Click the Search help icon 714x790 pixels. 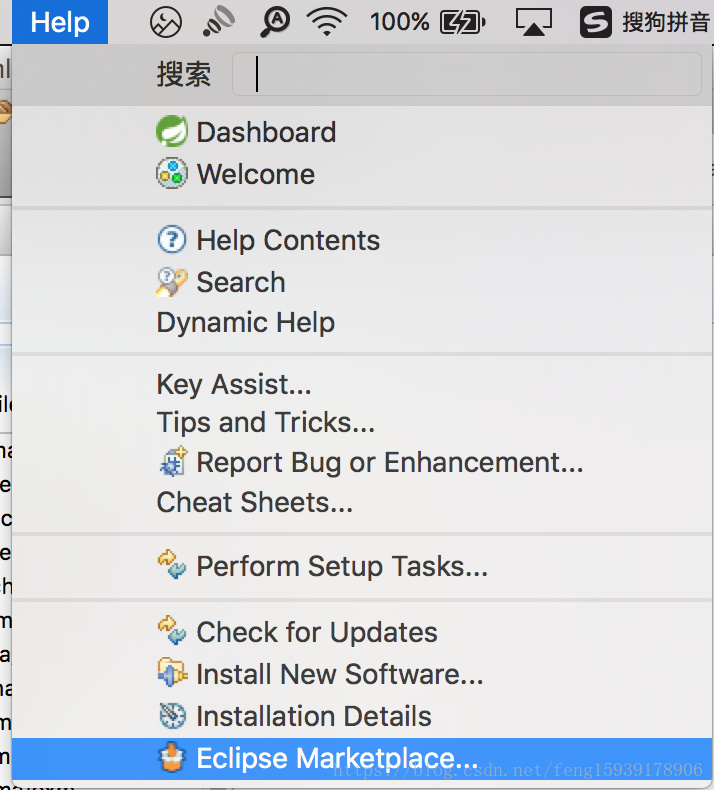pyautogui.click(x=172, y=282)
